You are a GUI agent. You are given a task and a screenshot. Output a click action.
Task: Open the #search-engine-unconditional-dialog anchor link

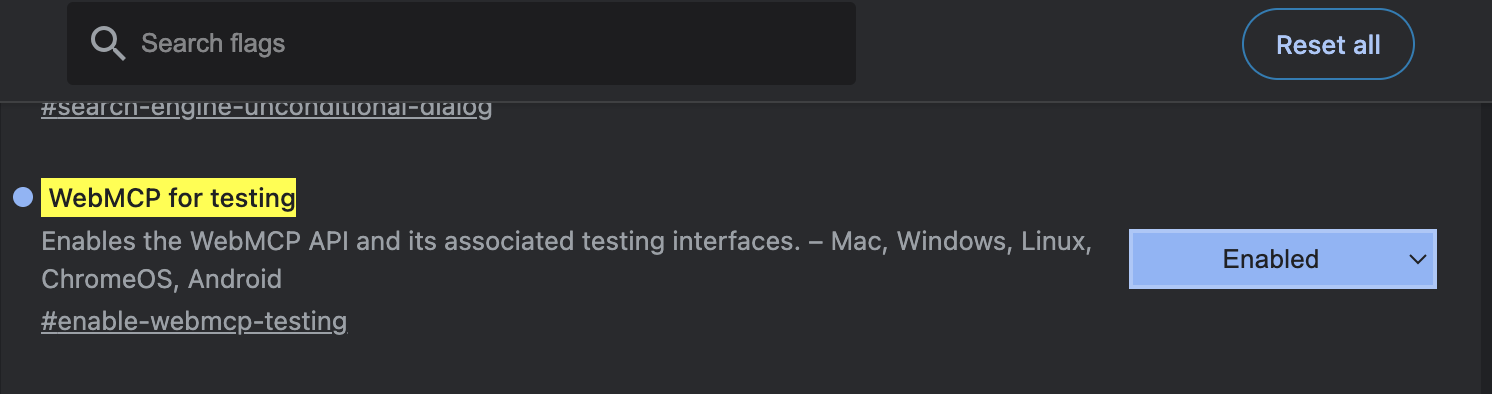[x=267, y=107]
